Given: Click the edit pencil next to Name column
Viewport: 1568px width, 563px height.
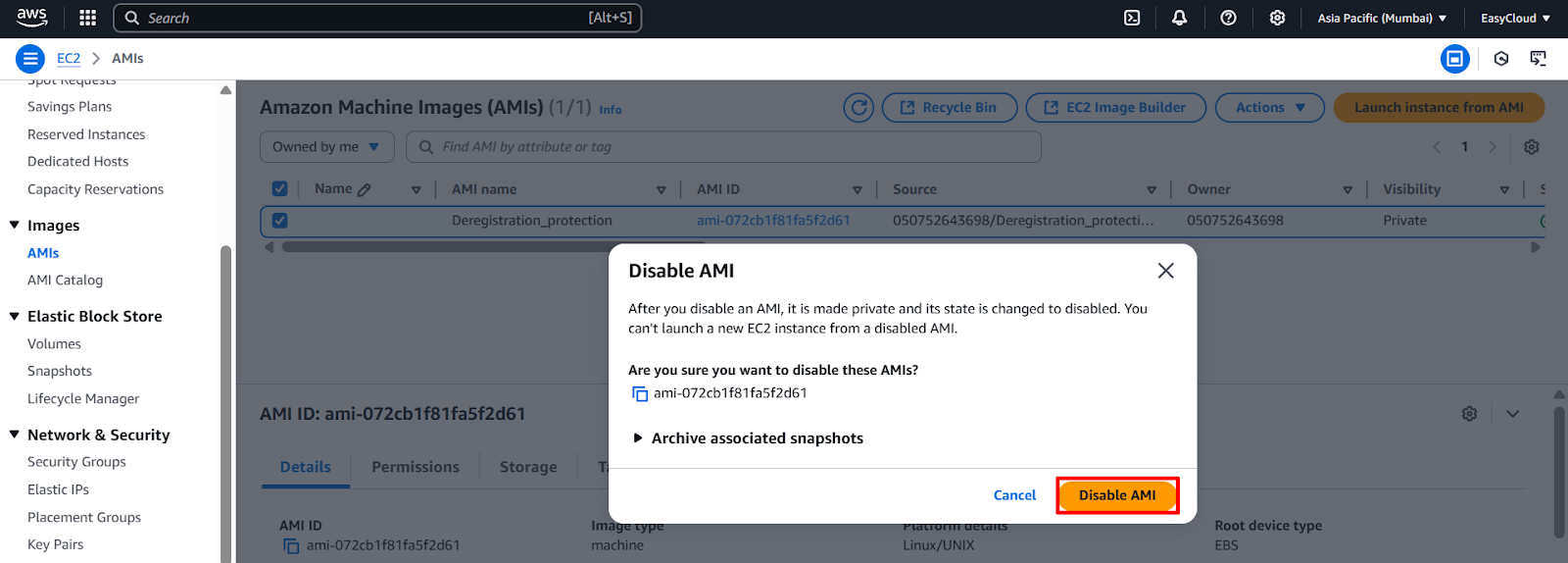Looking at the screenshot, I should (365, 190).
